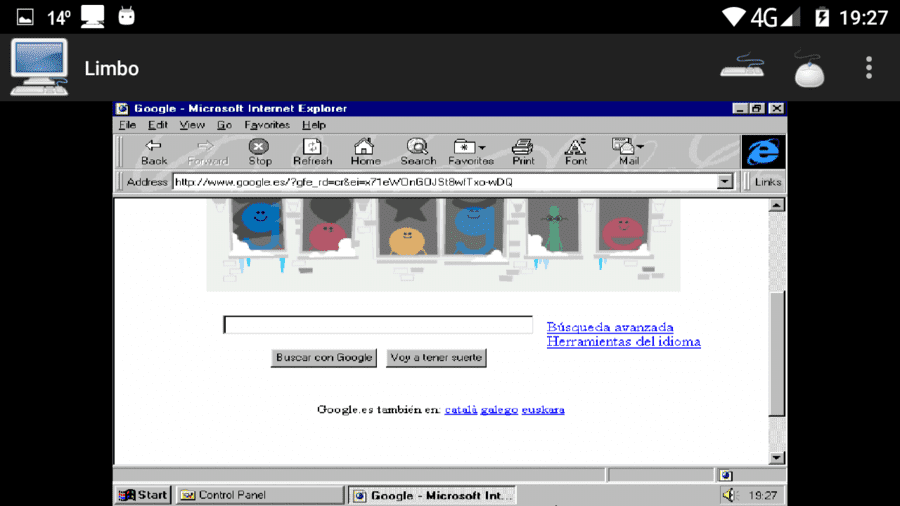Click the volume speaker tray icon
This screenshot has width=900, height=506.
pos(728,495)
